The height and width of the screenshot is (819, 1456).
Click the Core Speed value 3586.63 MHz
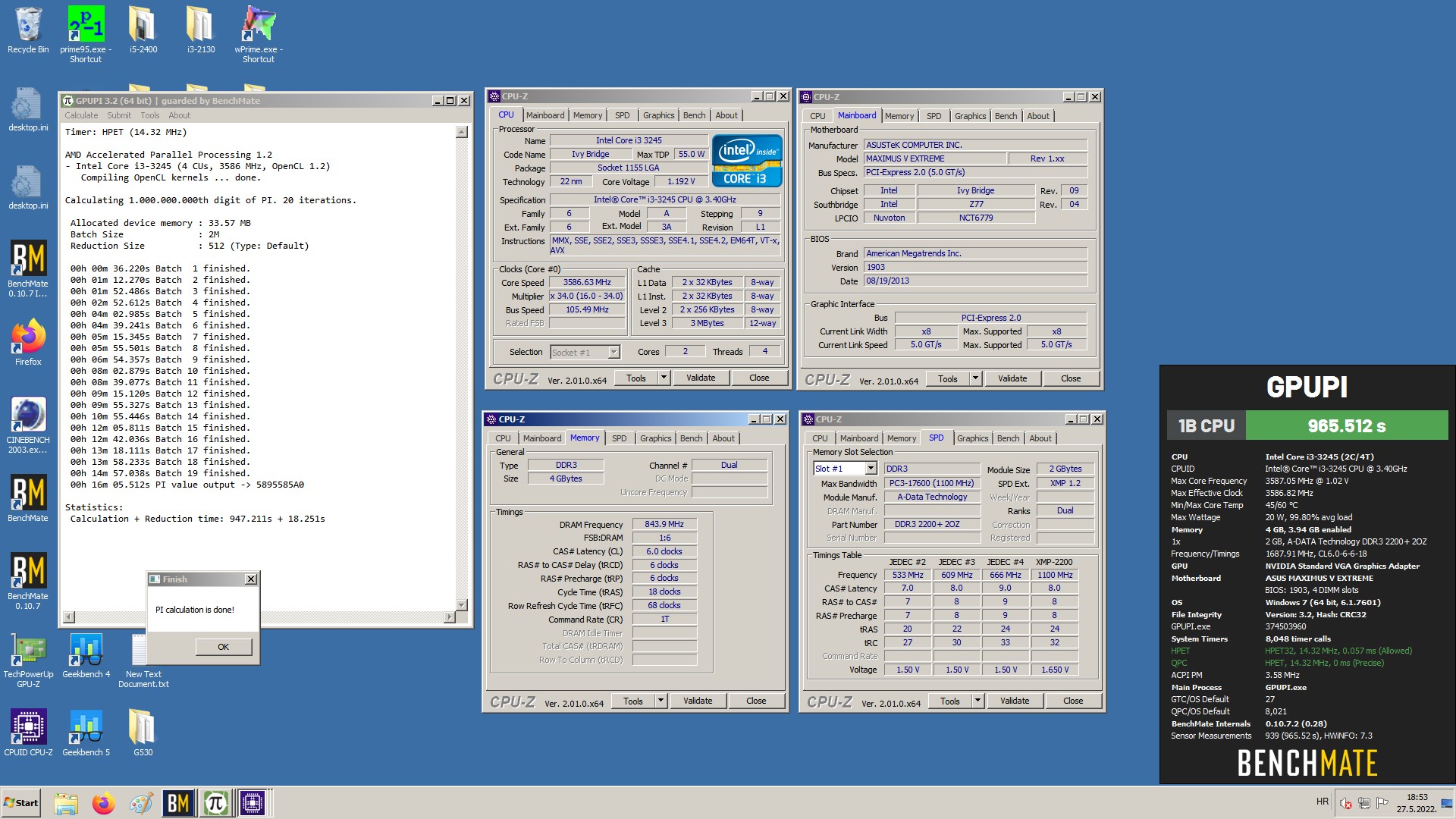pos(587,282)
